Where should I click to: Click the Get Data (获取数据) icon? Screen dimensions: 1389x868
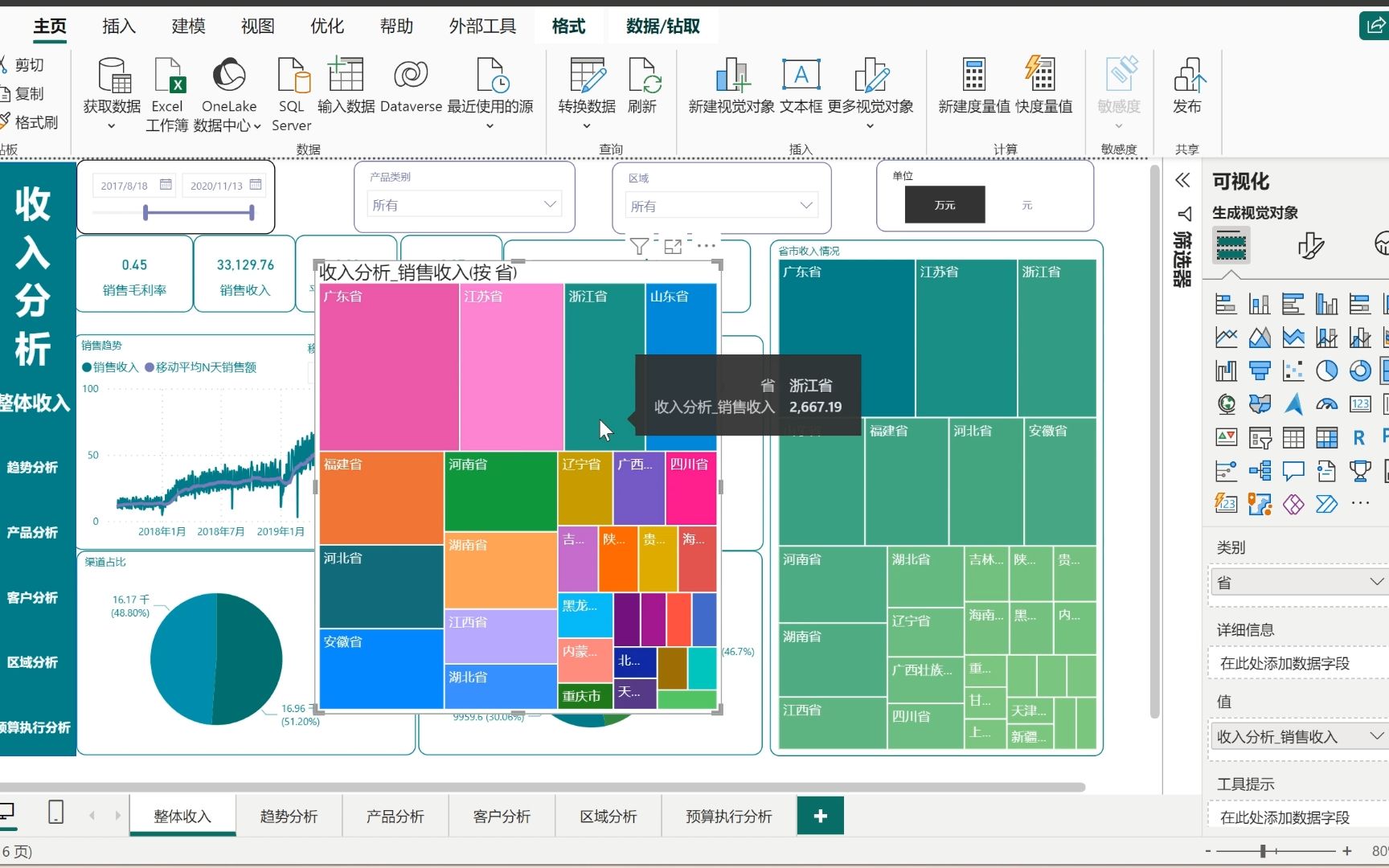tap(114, 76)
